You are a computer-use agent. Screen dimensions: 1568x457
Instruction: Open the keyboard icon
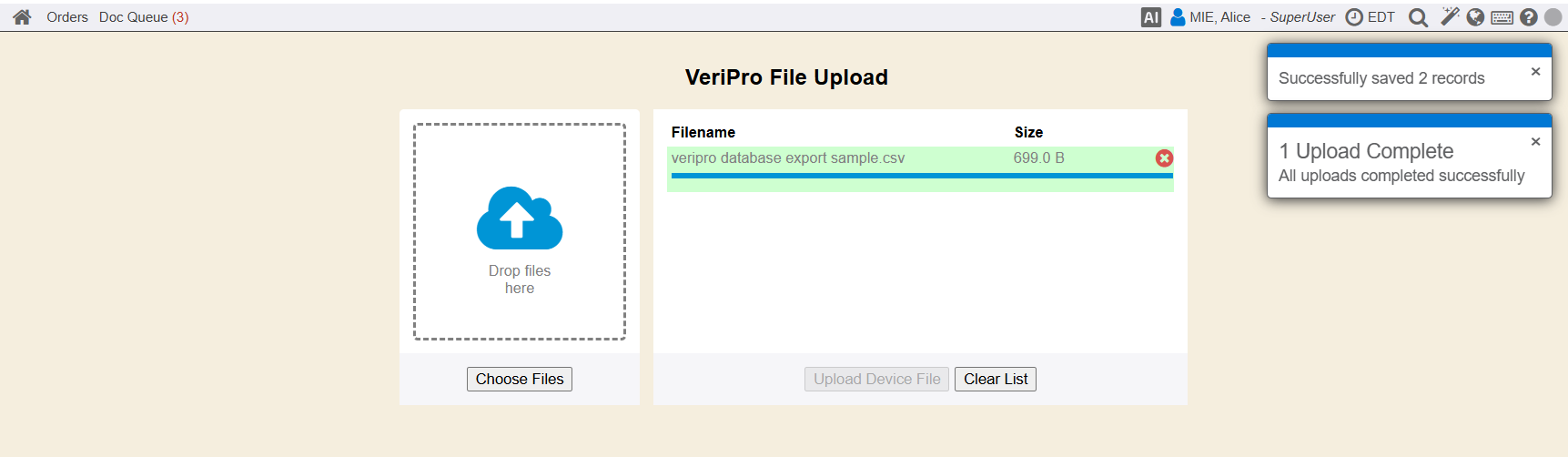(1502, 17)
